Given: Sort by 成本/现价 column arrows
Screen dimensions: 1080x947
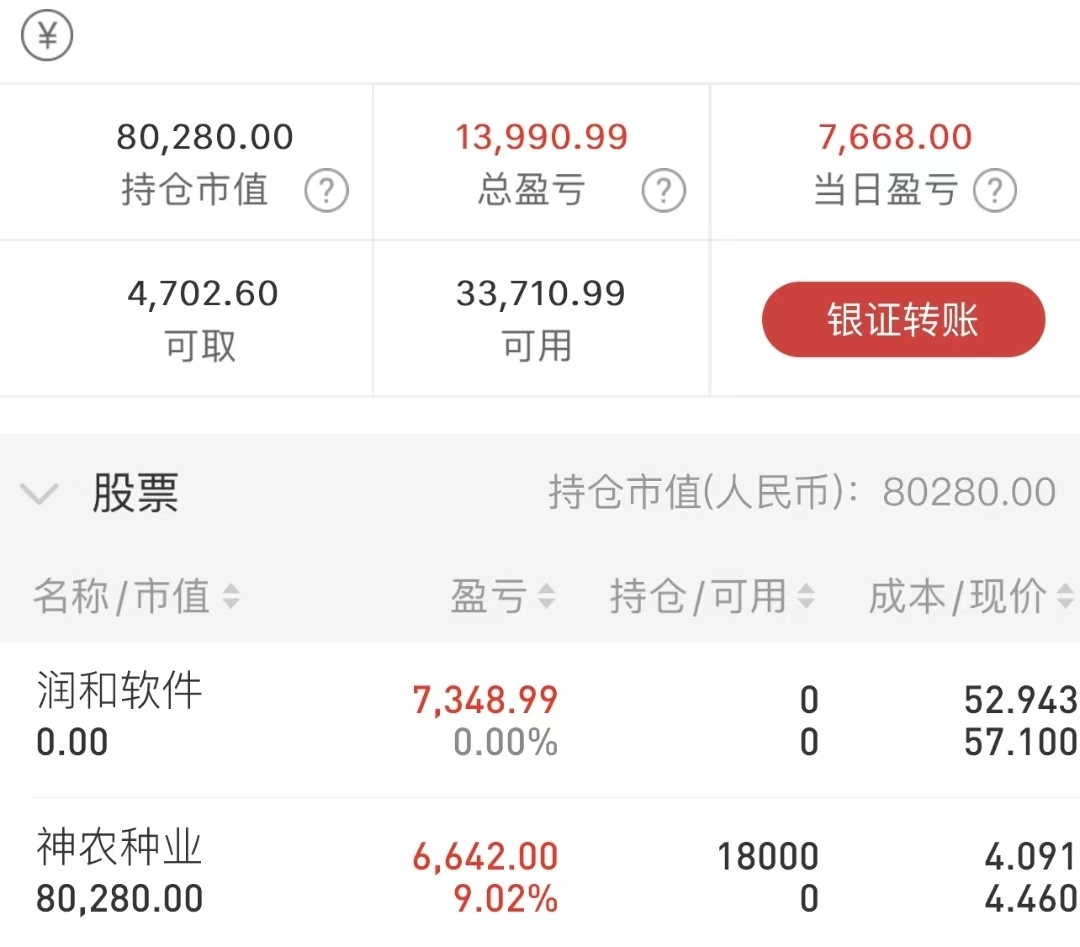Looking at the screenshot, I should 1066,596.
